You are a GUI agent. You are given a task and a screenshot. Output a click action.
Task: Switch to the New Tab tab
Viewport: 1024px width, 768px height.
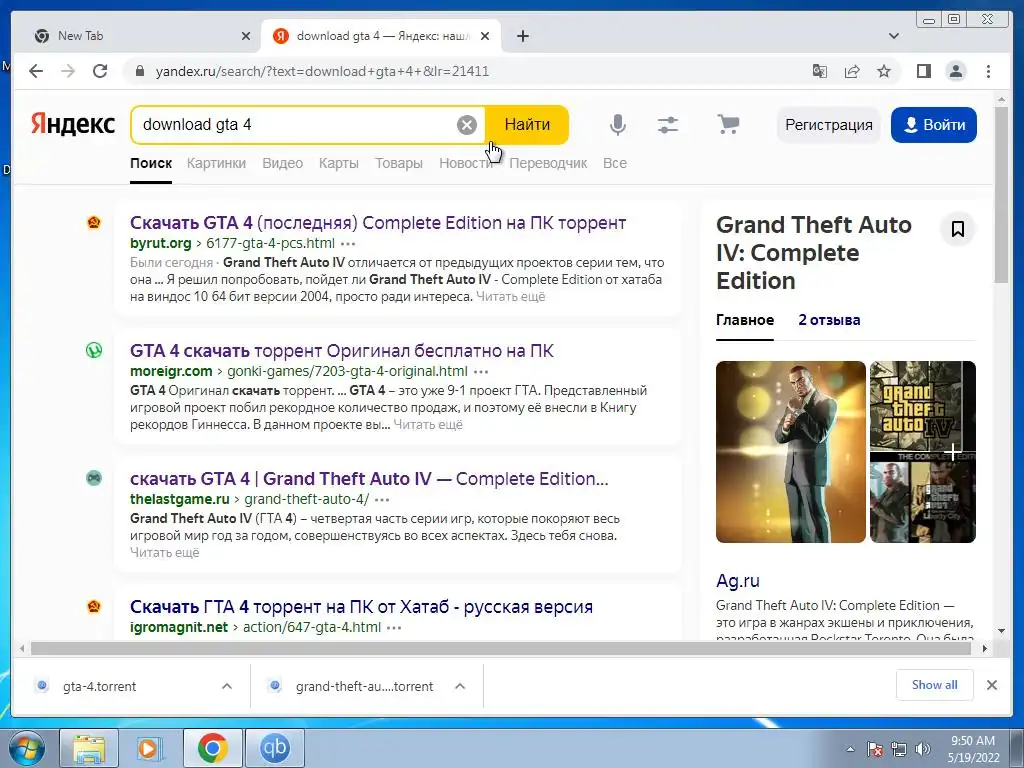[142, 36]
